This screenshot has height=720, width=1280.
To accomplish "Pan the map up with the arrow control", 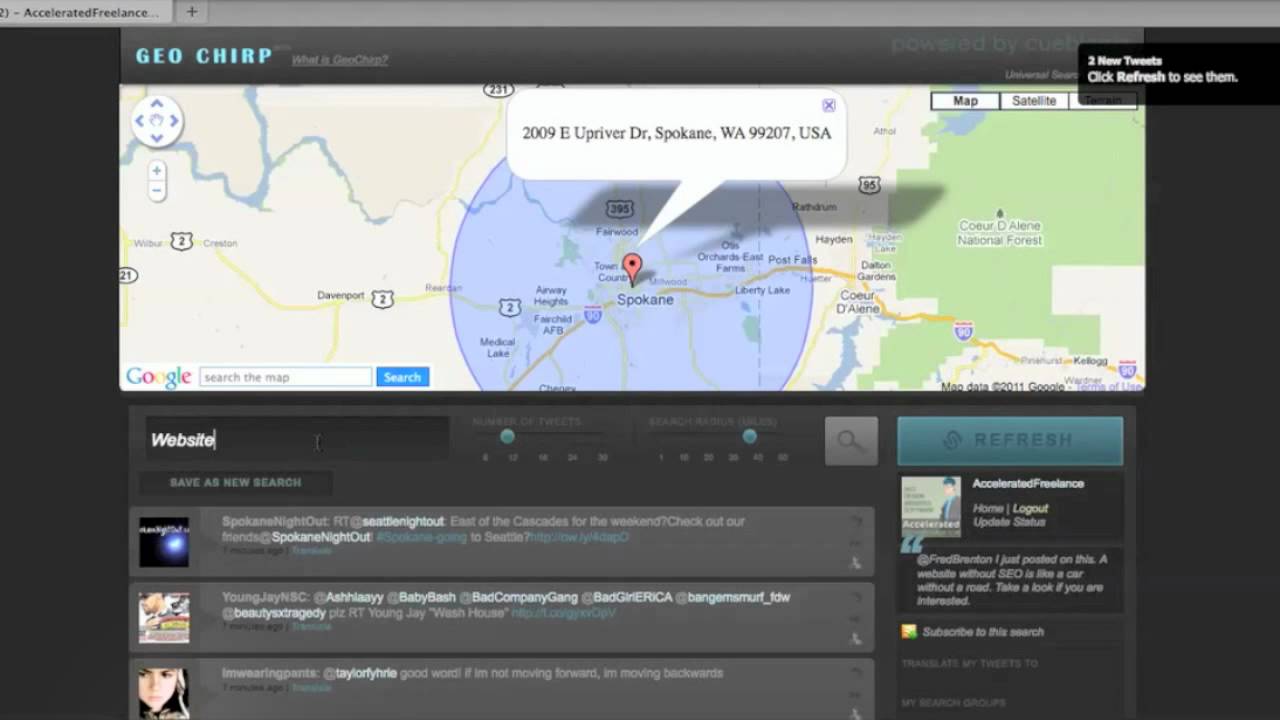I will pyautogui.click(x=157, y=103).
